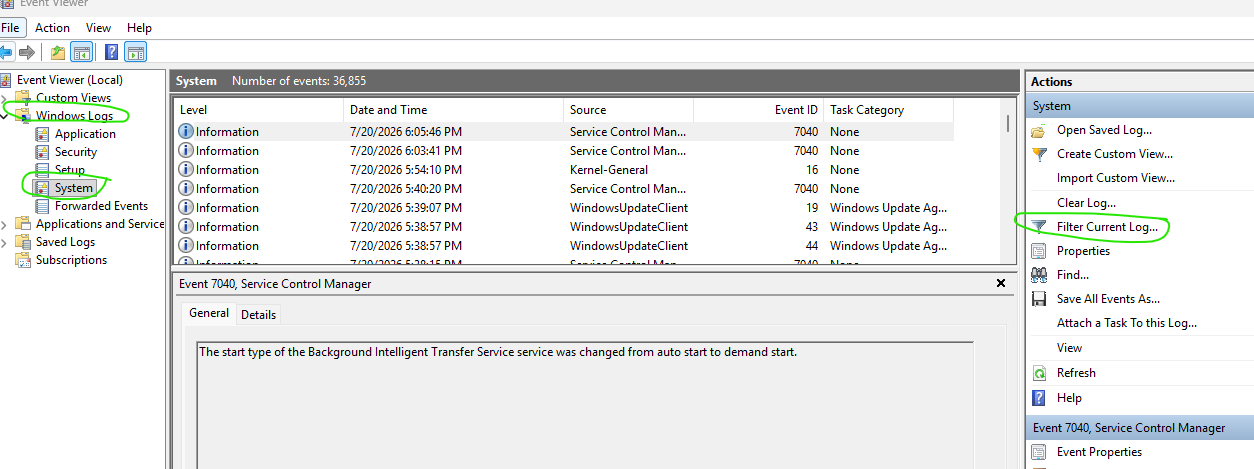1254x469 pixels.
Task: Toggle the Show/Hide Console Tree toolbar icon
Action: click(81, 52)
